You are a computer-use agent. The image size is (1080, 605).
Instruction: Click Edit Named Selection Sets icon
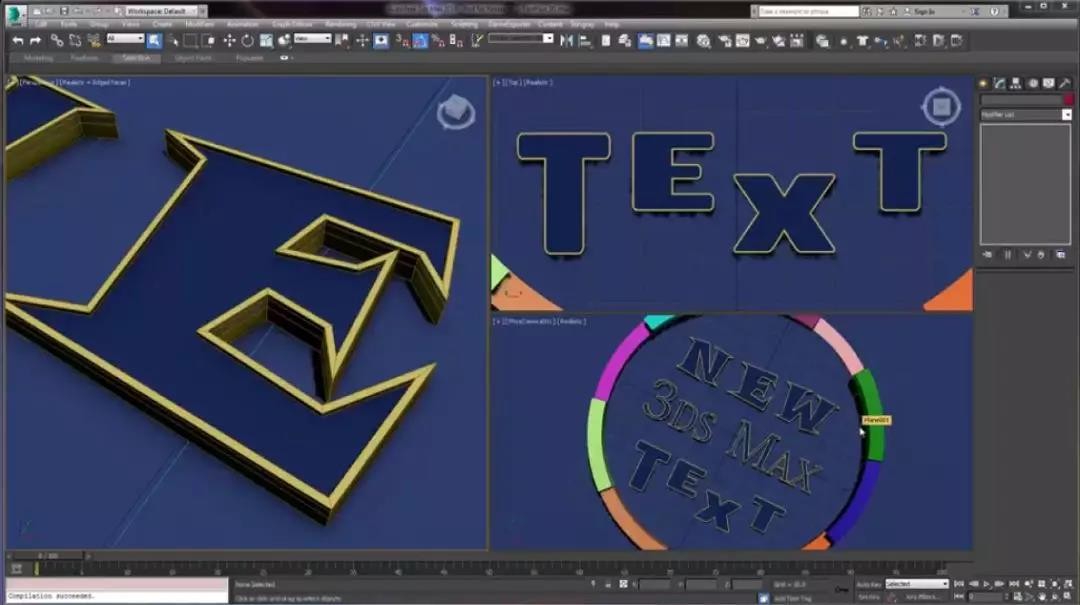(477, 41)
